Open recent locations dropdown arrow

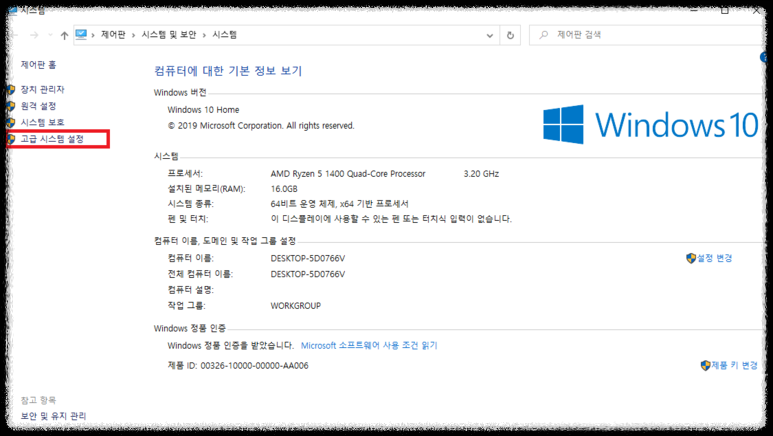click(50, 35)
